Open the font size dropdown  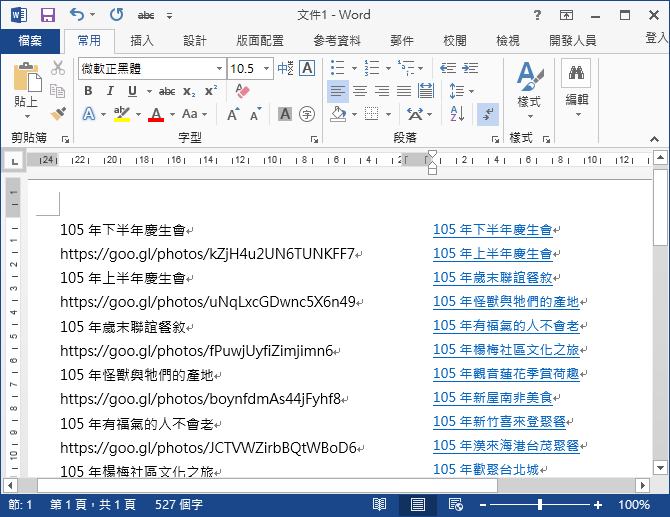click(266, 68)
